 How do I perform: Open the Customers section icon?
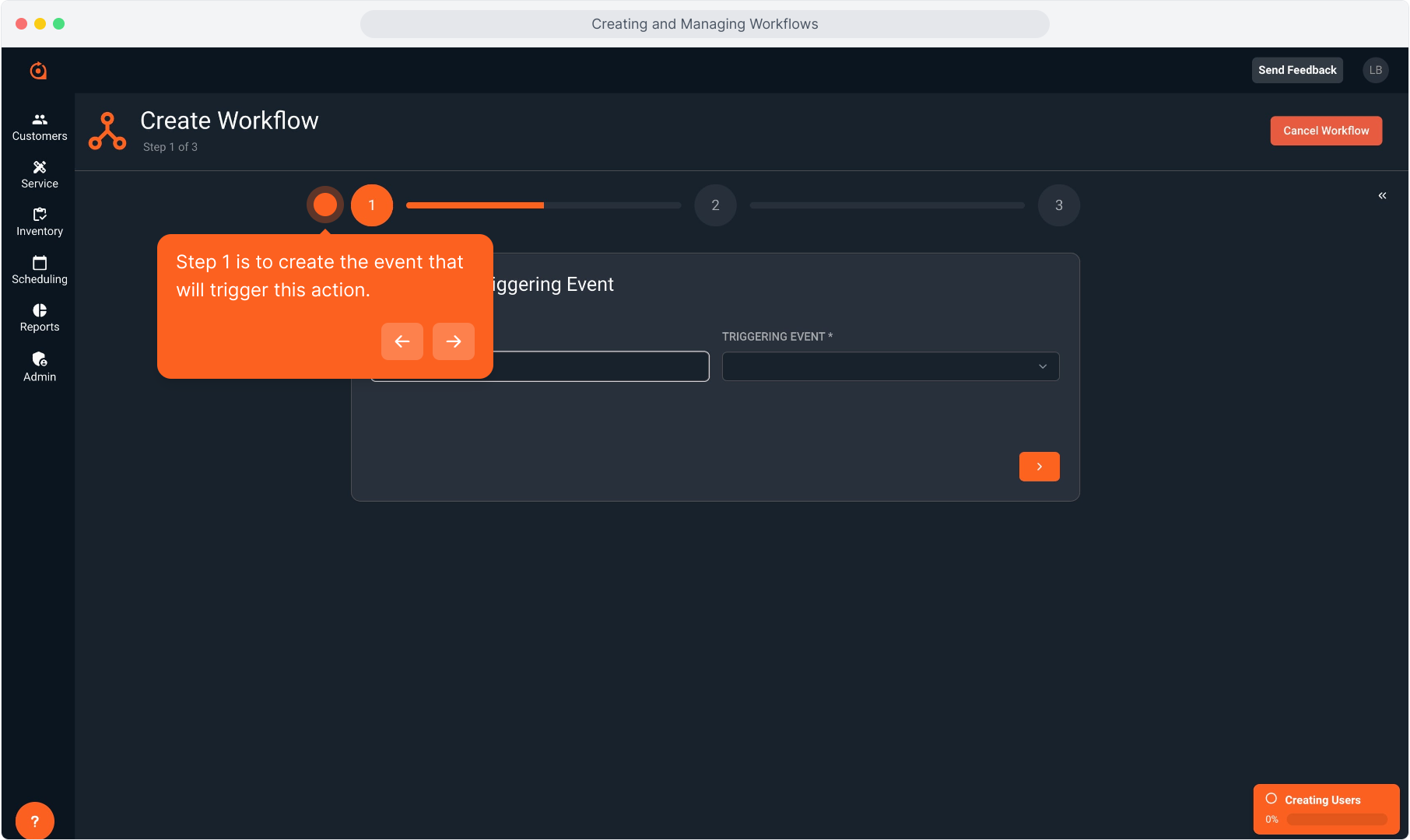coord(40,120)
